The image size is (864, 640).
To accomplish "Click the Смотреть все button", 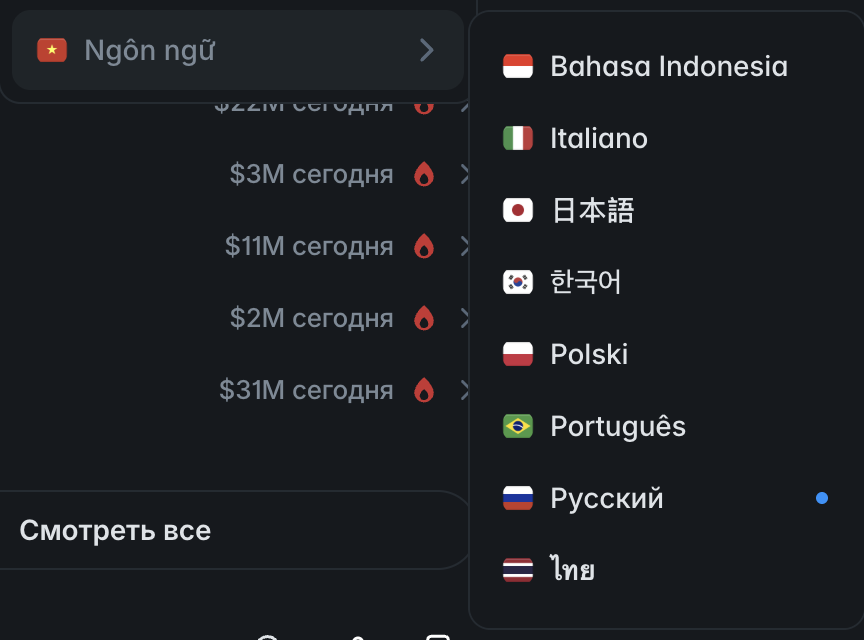I will click(115, 530).
